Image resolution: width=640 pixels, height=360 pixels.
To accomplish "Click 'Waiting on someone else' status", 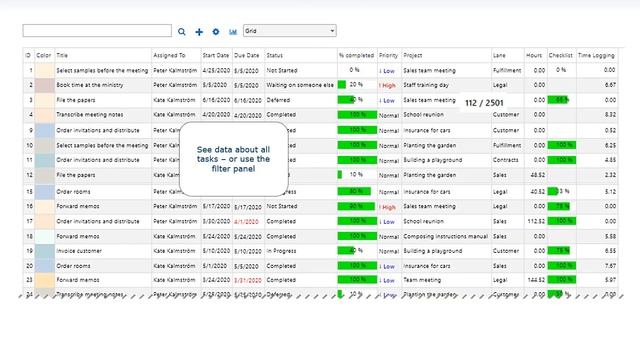I will tap(300, 85).
